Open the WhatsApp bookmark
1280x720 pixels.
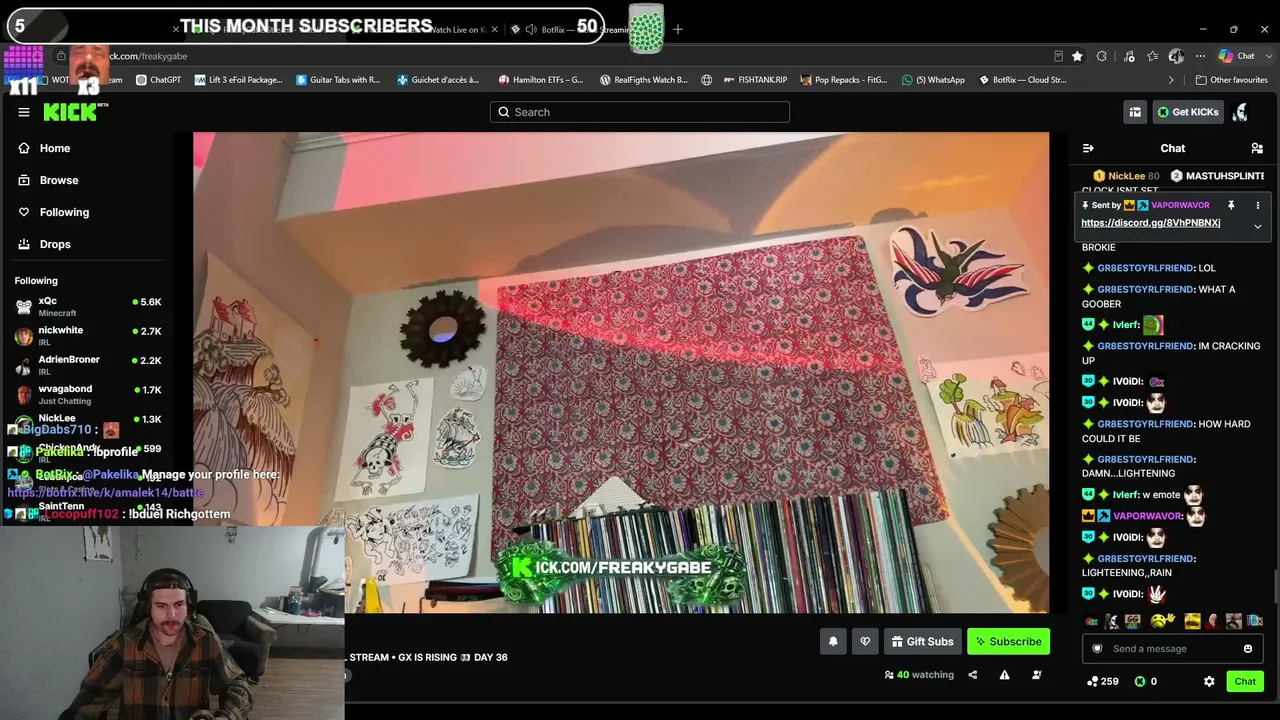pos(933,80)
